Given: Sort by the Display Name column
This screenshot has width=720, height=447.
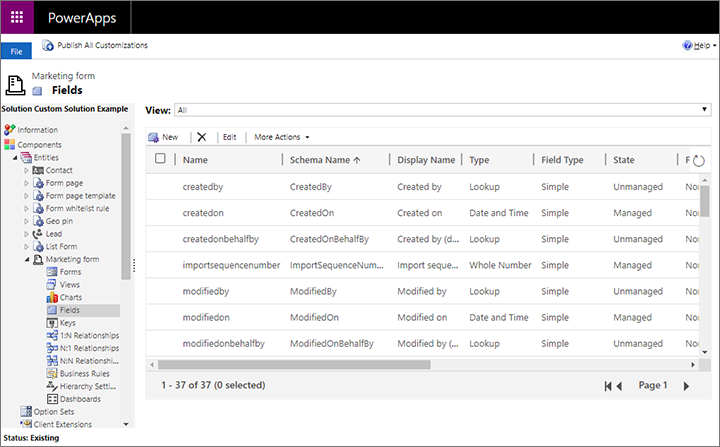Looking at the screenshot, I should [426, 160].
